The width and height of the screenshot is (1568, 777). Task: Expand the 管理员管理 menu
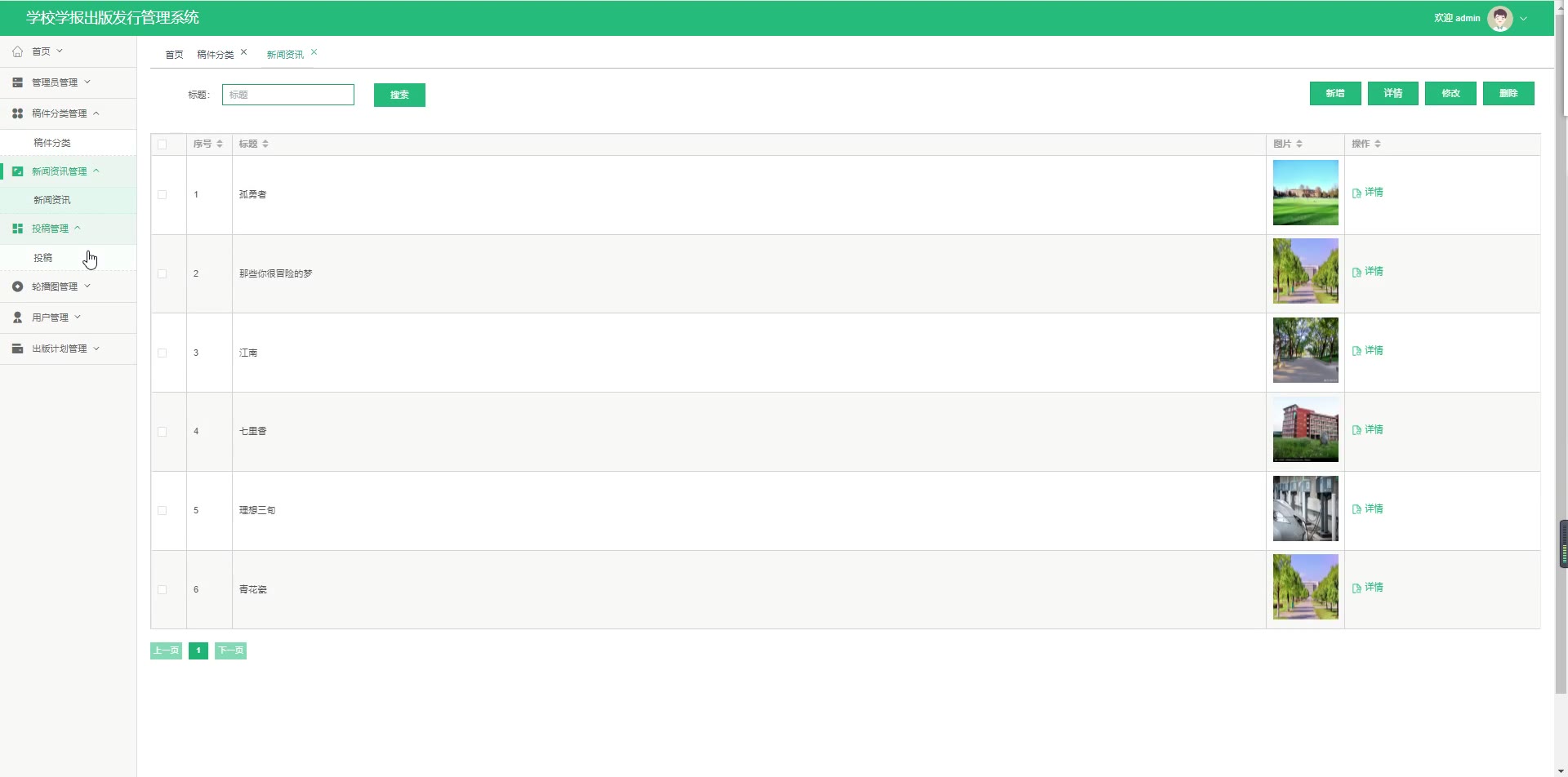pos(87,82)
